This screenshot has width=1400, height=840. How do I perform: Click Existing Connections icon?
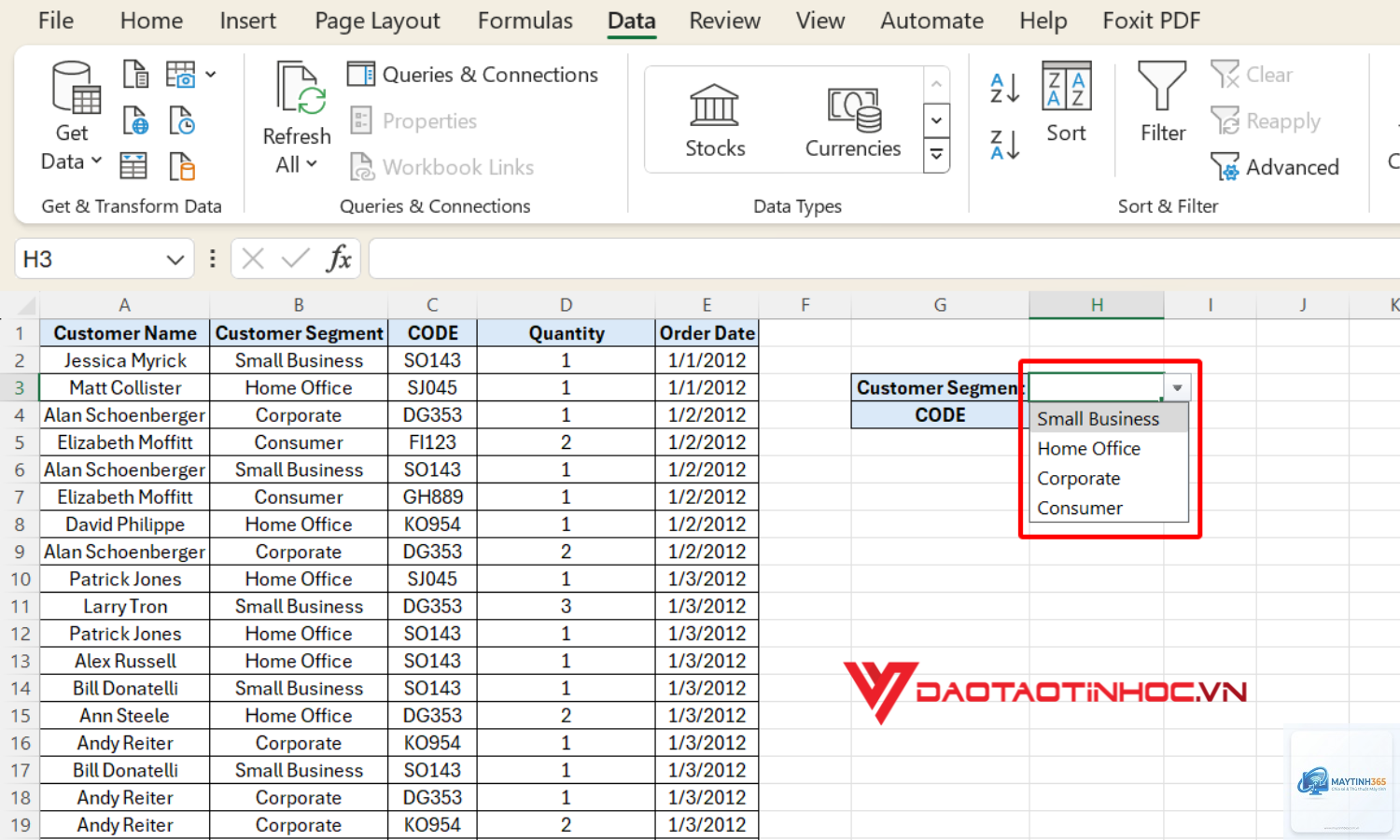(x=182, y=166)
